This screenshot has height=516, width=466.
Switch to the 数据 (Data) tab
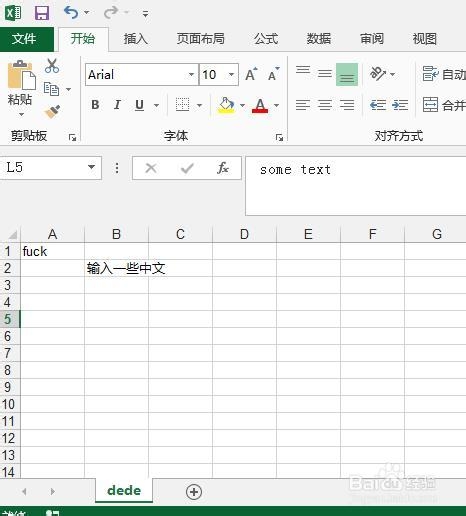click(319, 39)
